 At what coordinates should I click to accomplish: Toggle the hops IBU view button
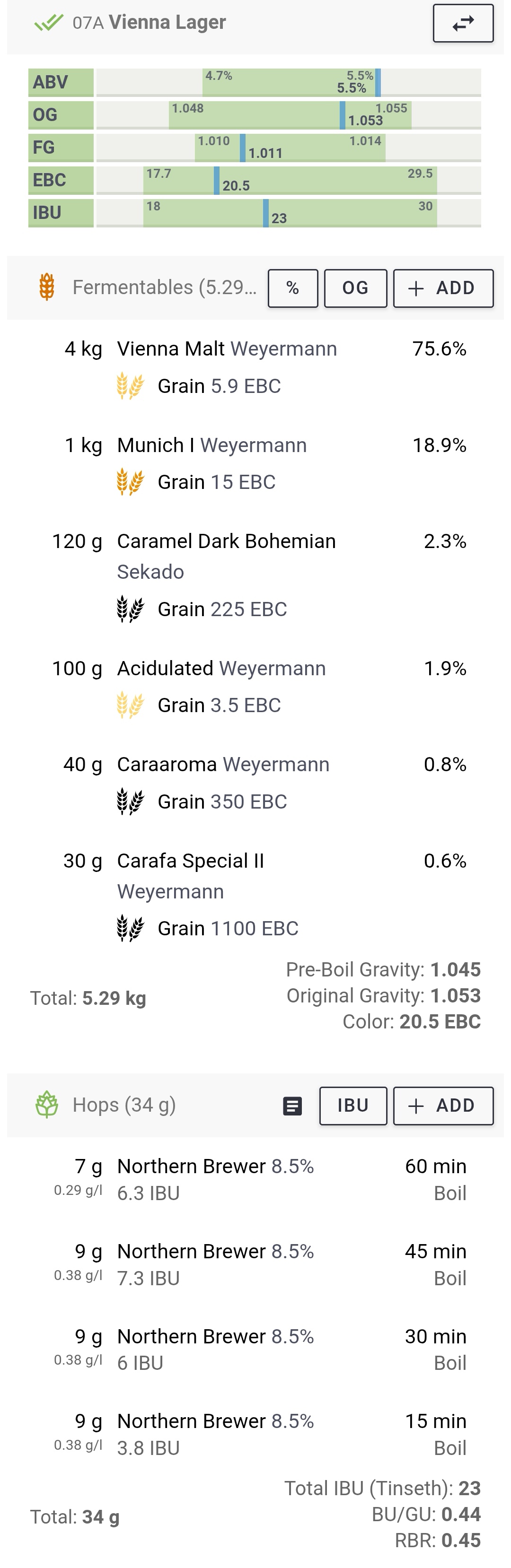353,1106
